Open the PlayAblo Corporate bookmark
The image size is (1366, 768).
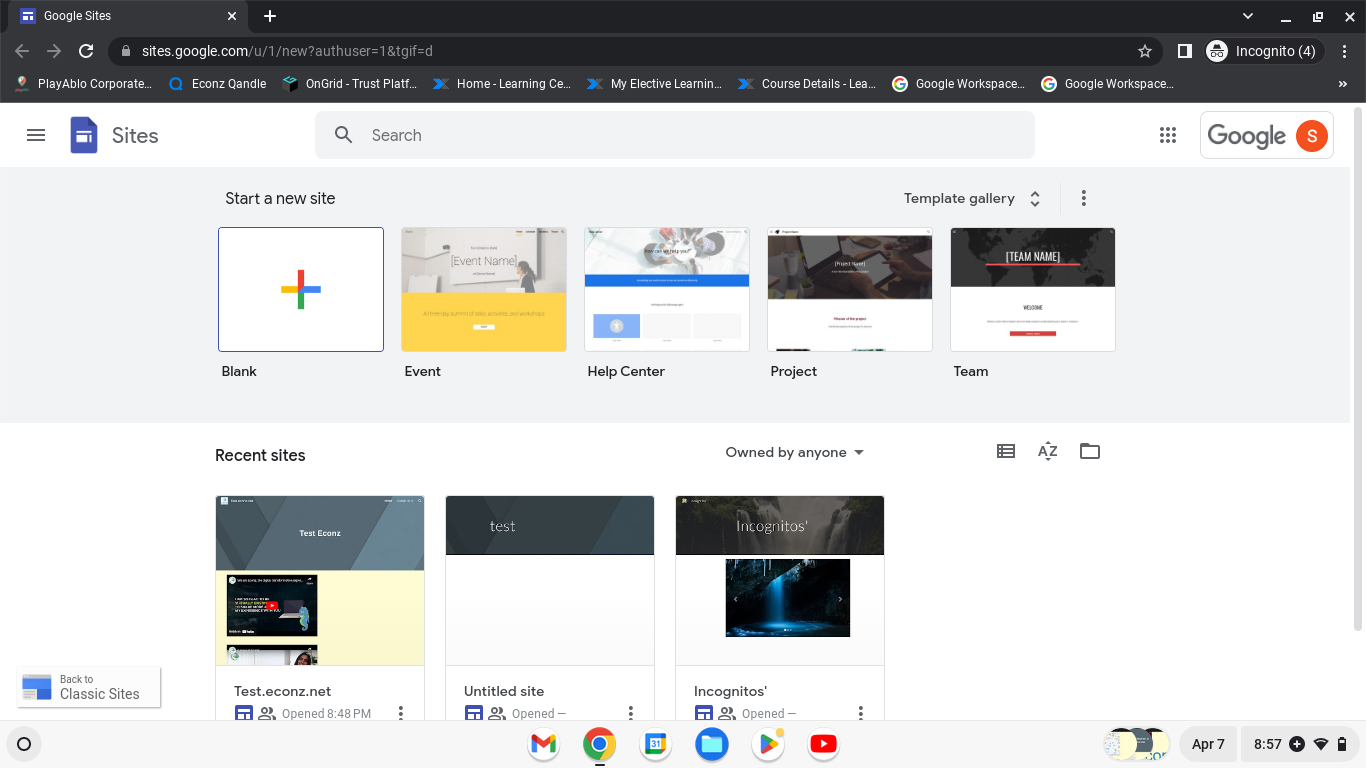point(84,84)
